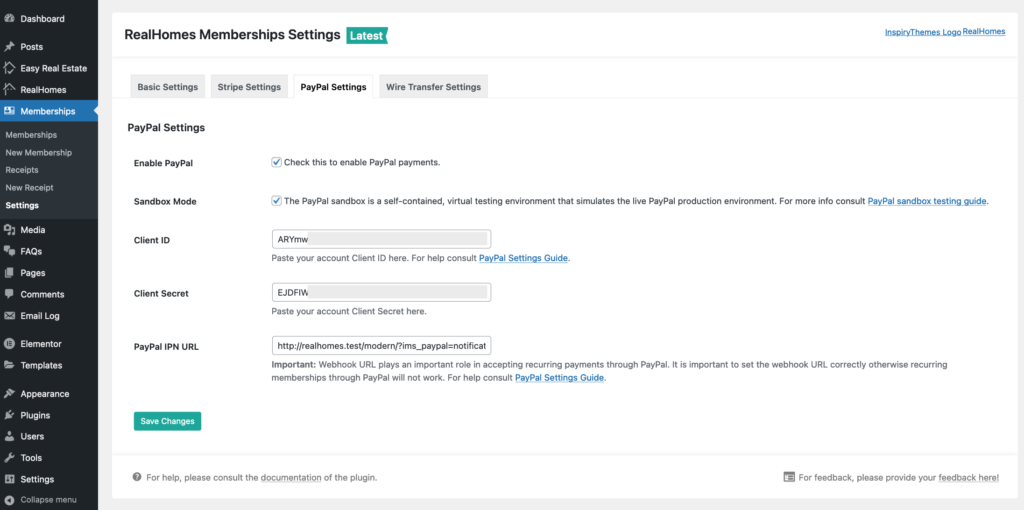Open New Membership submenu item
The height and width of the screenshot is (510, 1024).
point(39,153)
